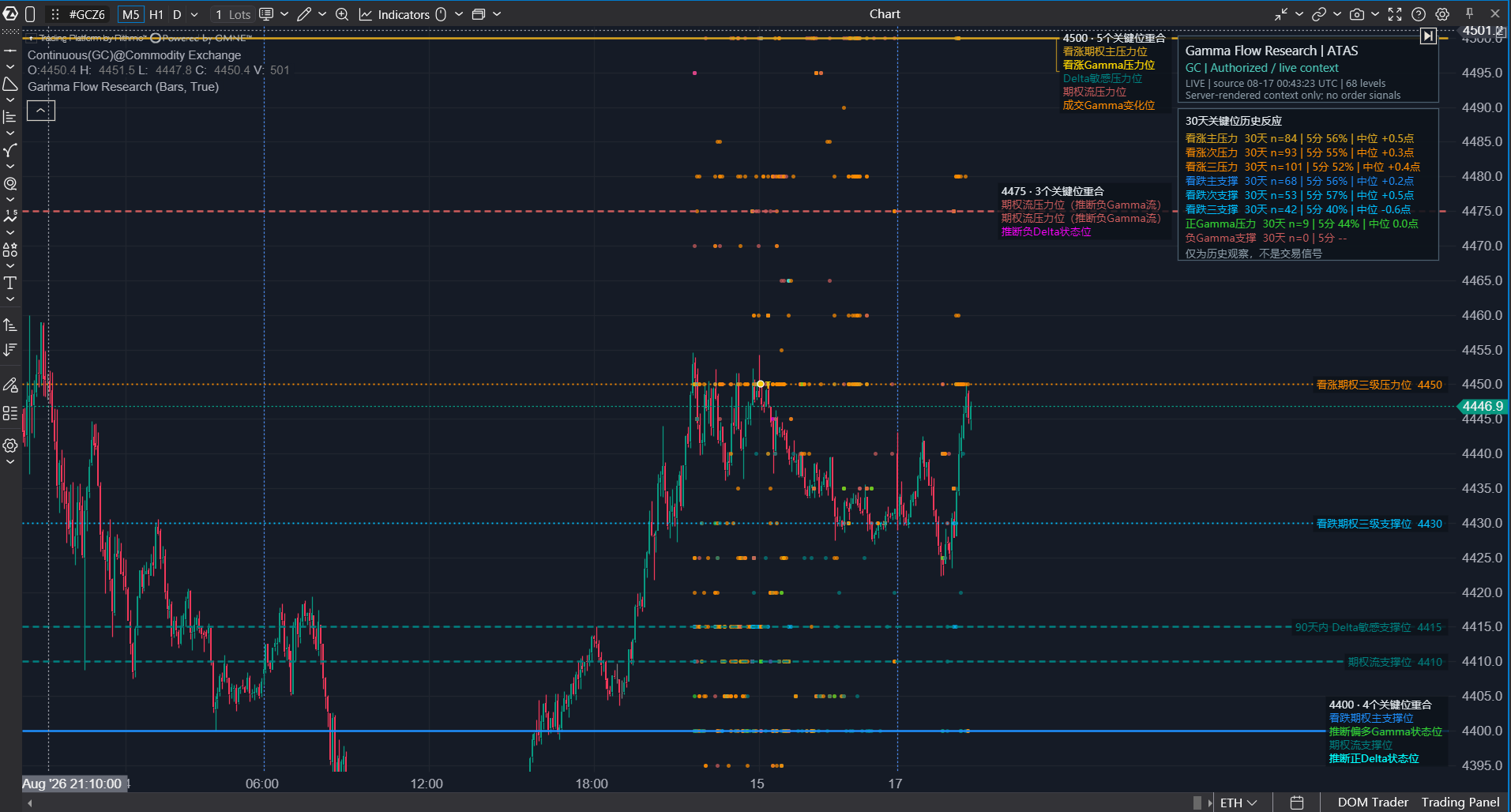Click the Continuous(GC)@Commodity Exchange title
Image resolution: width=1511 pixels, height=812 pixels.
click(134, 55)
